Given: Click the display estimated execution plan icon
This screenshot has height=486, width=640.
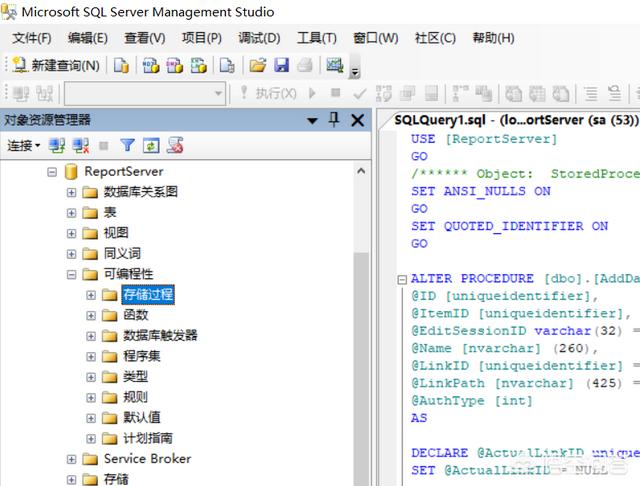Looking at the screenshot, I should click(383, 93).
